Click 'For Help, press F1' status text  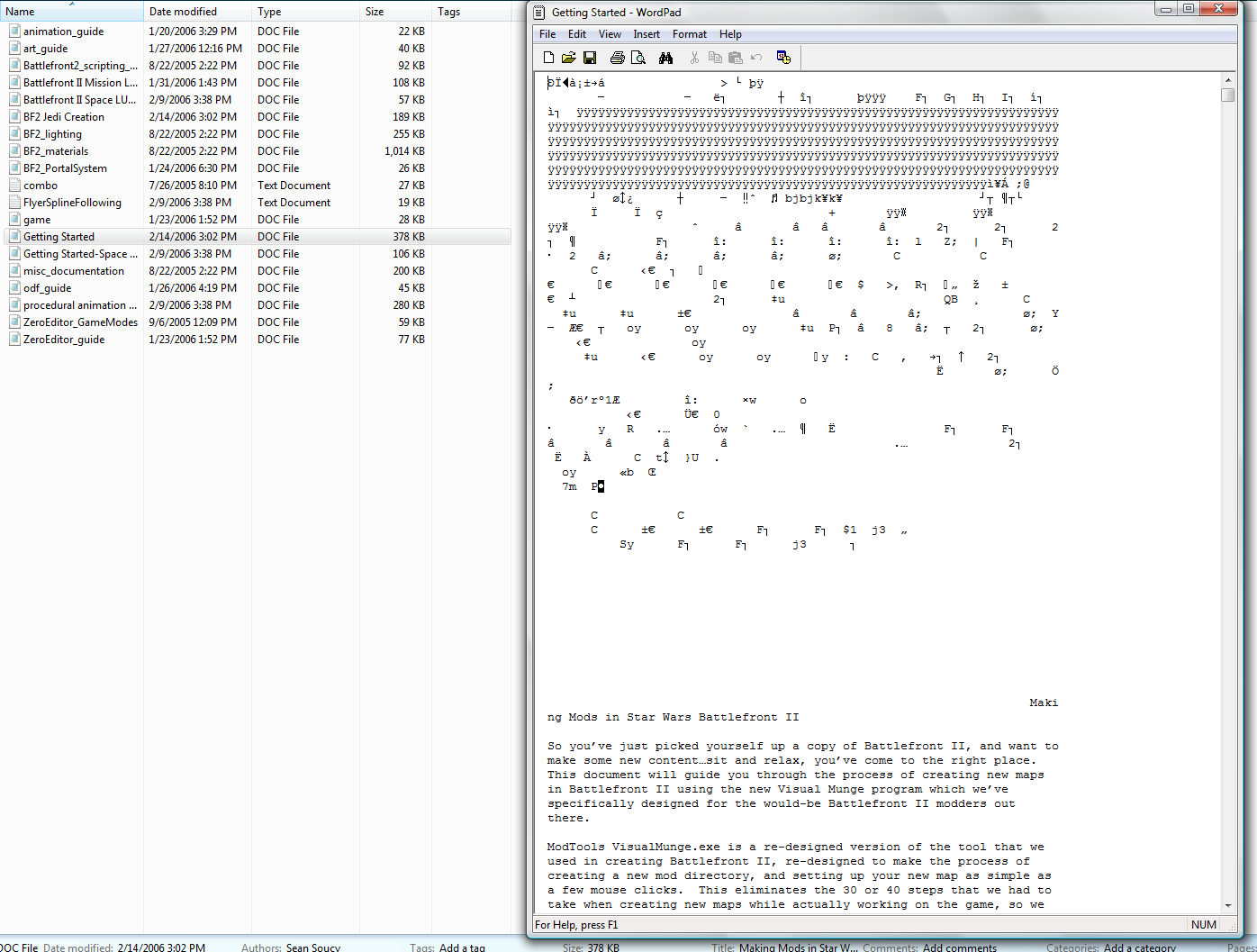click(x=576, y=924)
